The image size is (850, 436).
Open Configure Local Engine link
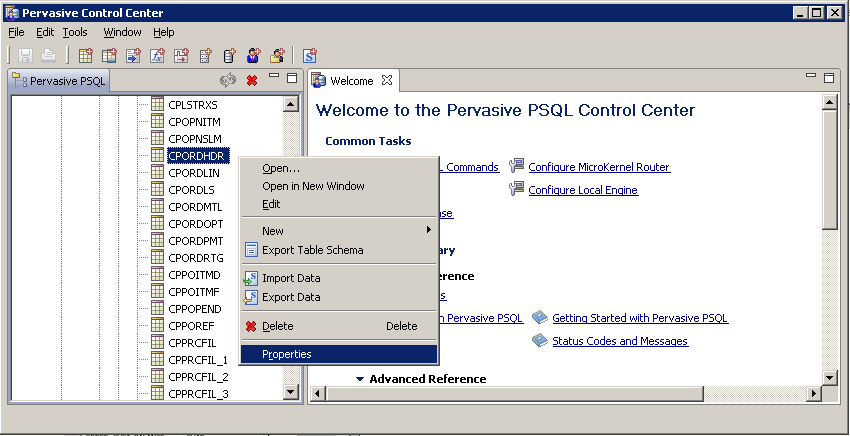pos(583,190)
